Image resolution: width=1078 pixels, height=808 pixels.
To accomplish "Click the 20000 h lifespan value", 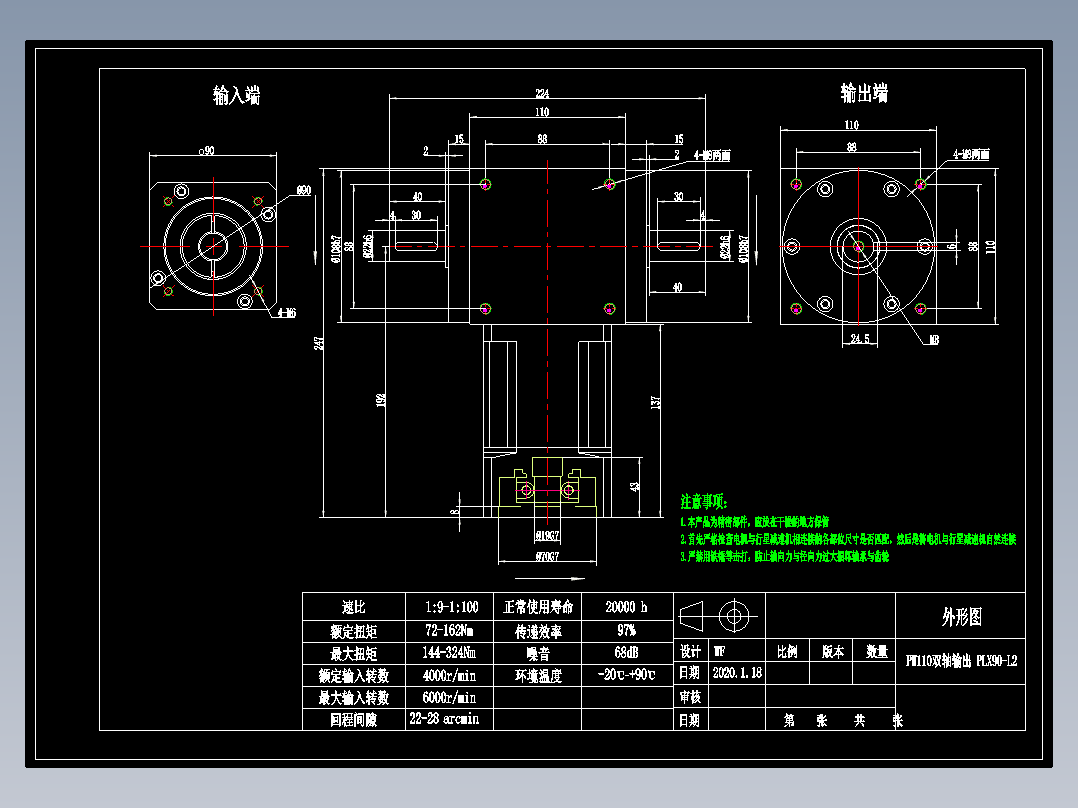I will coord(628,605).
